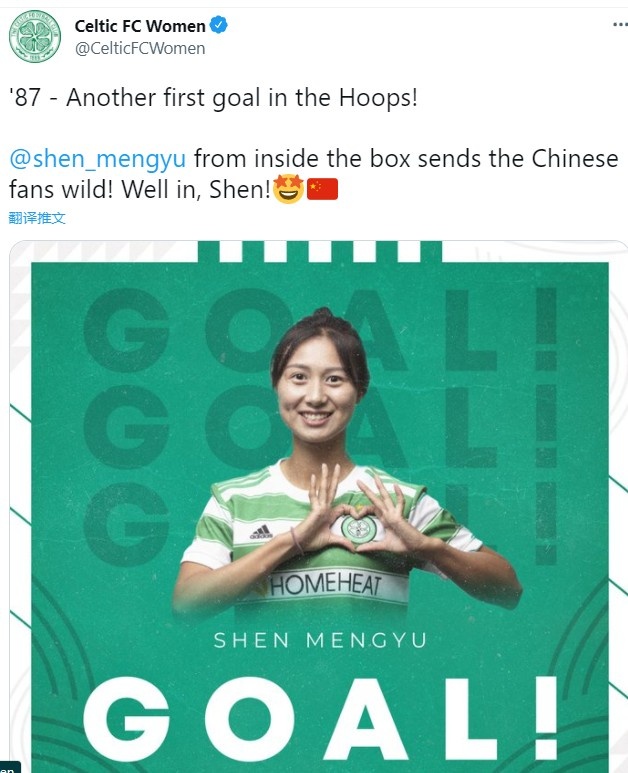
Task: Click the large white GOAL! text
Action: pos(320,719)
